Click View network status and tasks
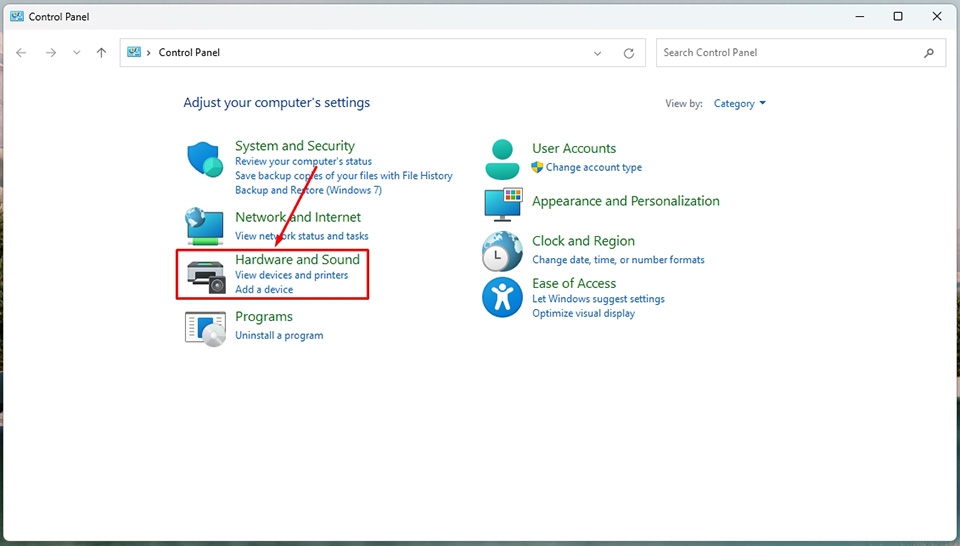This screenshot has height=546, width=960. click(x=302, y=236)
